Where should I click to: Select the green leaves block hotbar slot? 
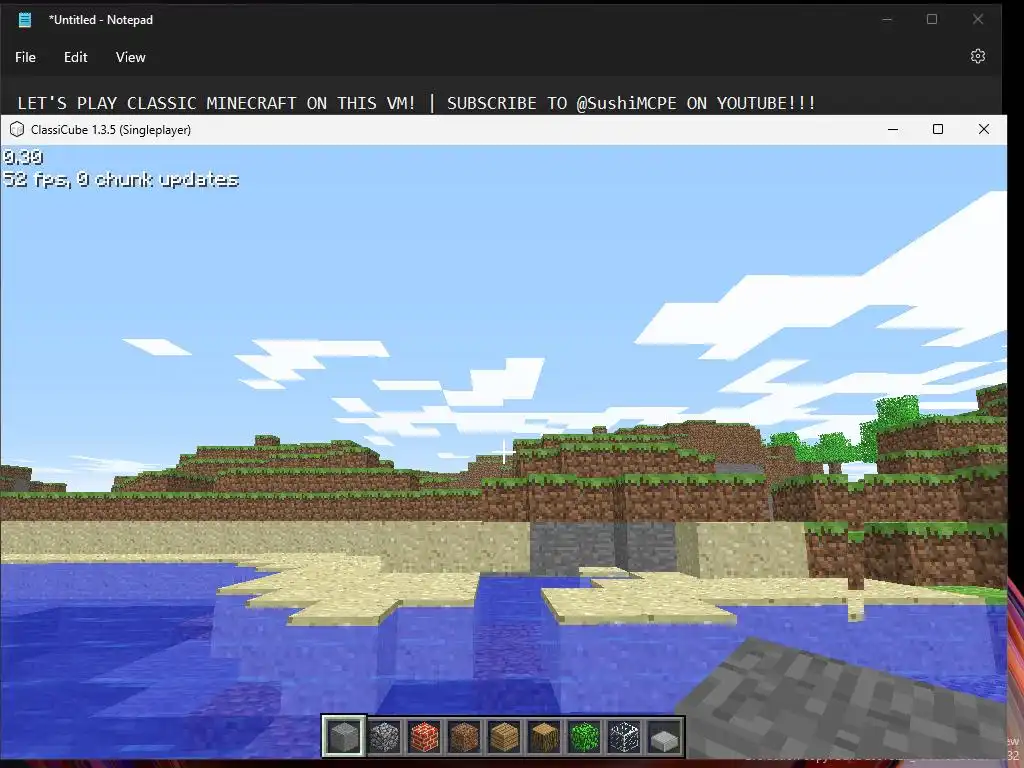click(584, 737)
